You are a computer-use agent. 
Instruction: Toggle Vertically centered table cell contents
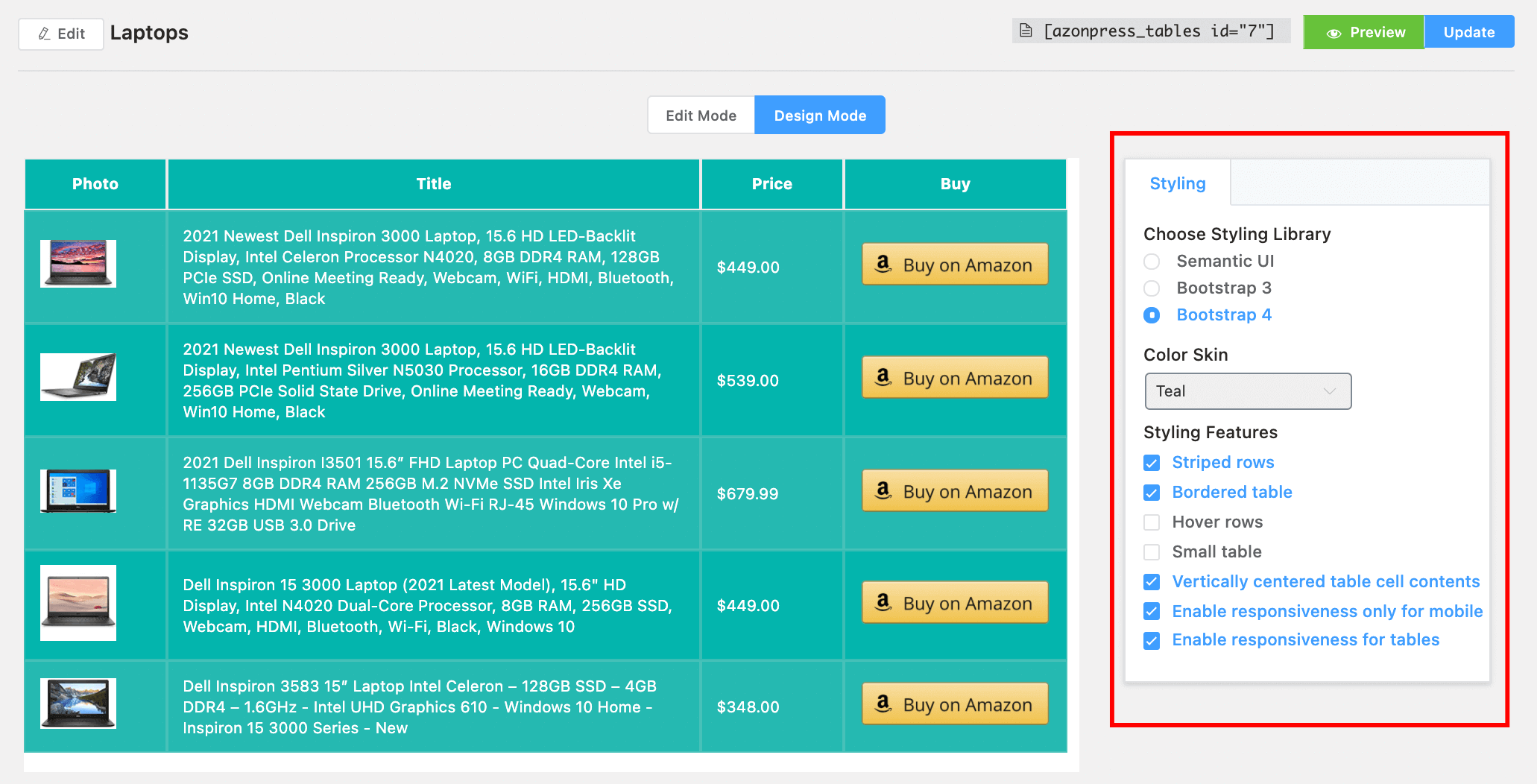1152,582
